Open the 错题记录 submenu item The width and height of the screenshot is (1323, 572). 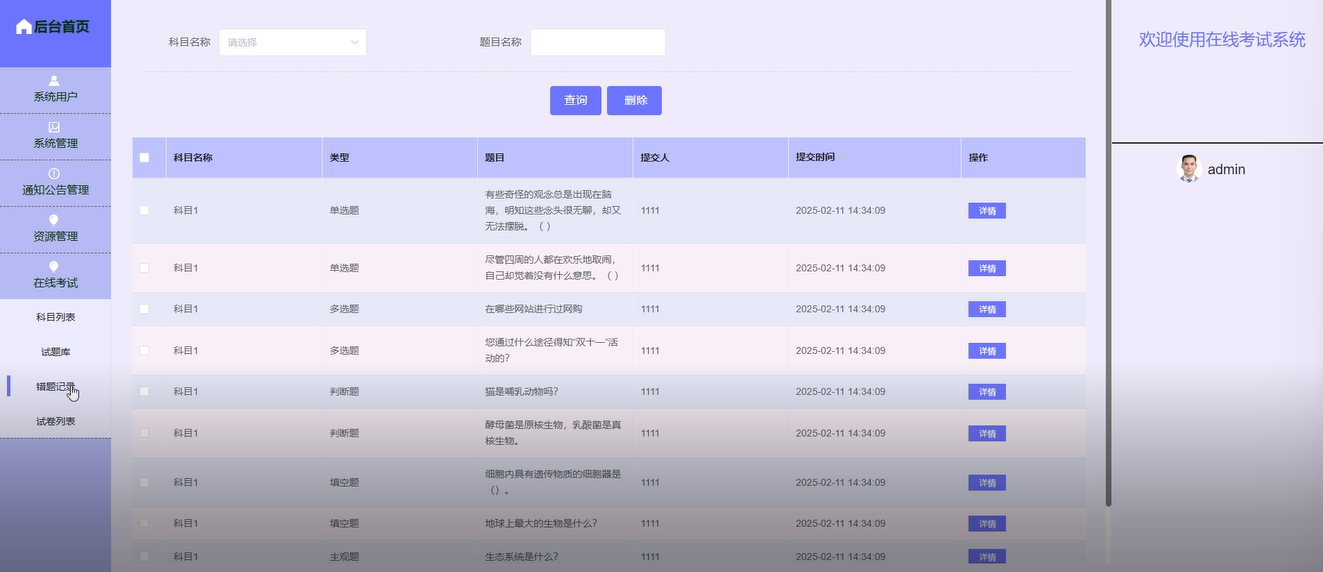coord(55,386)
